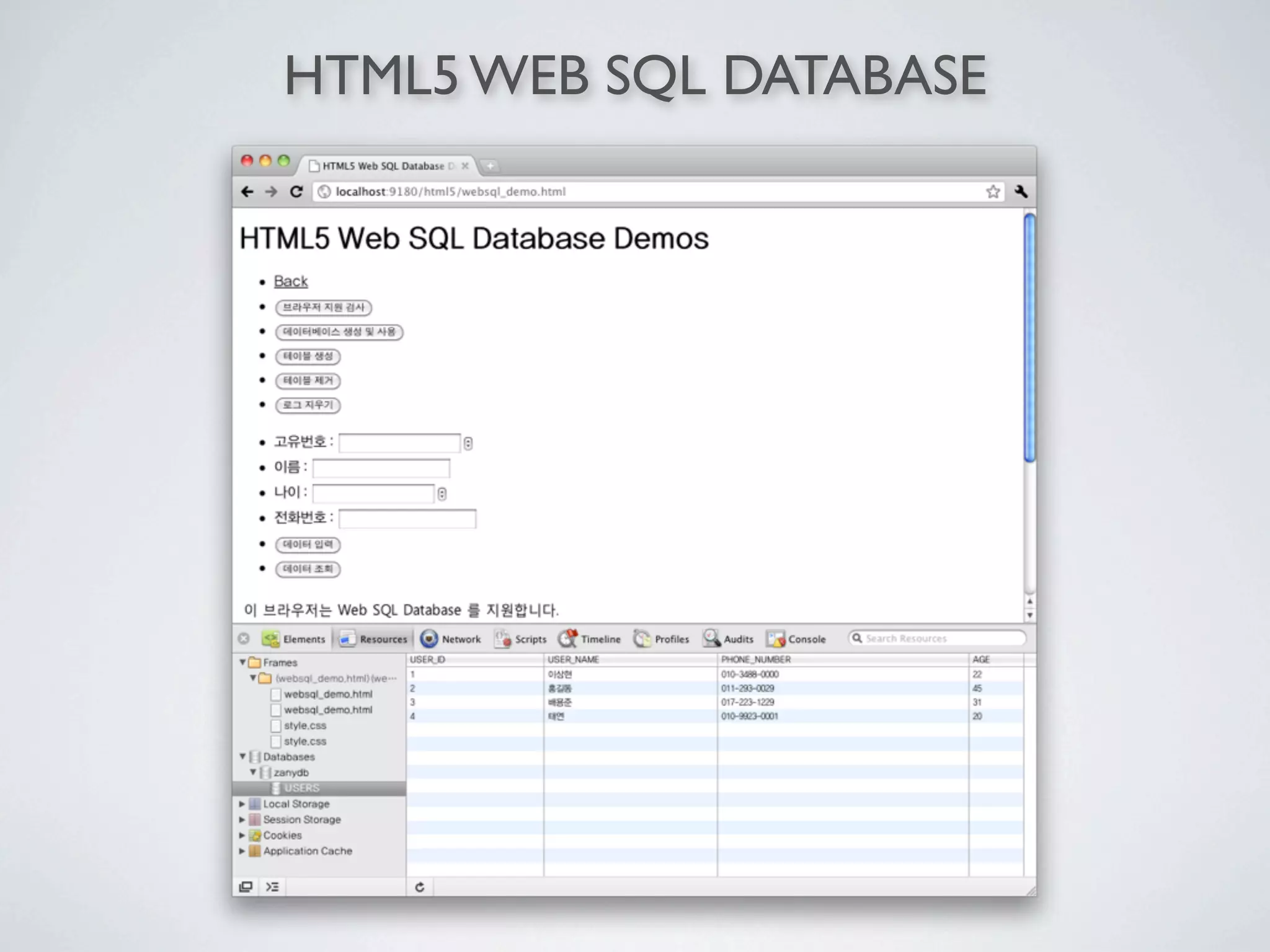Refresh the USERS table with the reload icon

click(420, 886)
